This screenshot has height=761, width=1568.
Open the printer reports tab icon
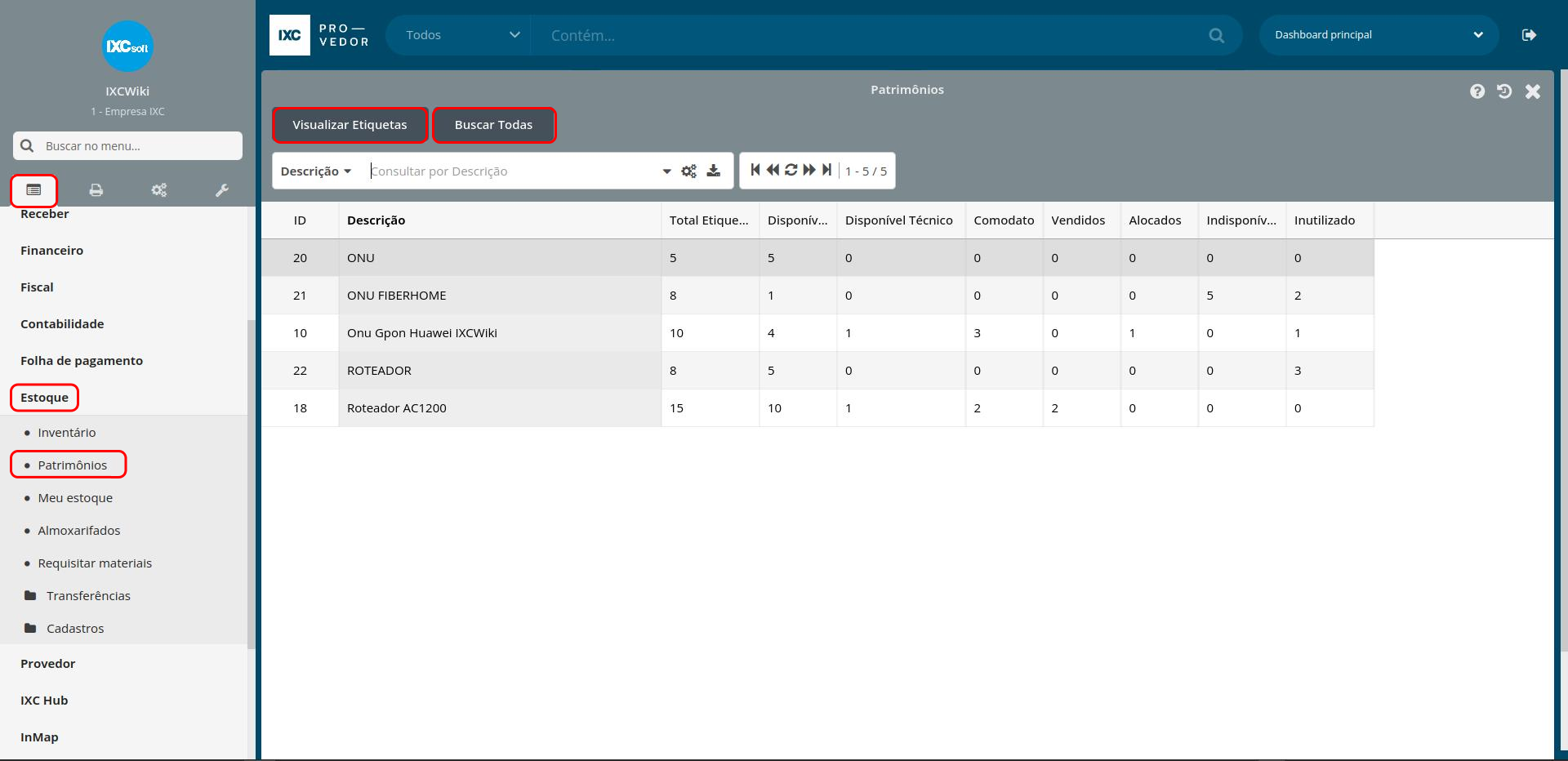click(x=96, y=190)
